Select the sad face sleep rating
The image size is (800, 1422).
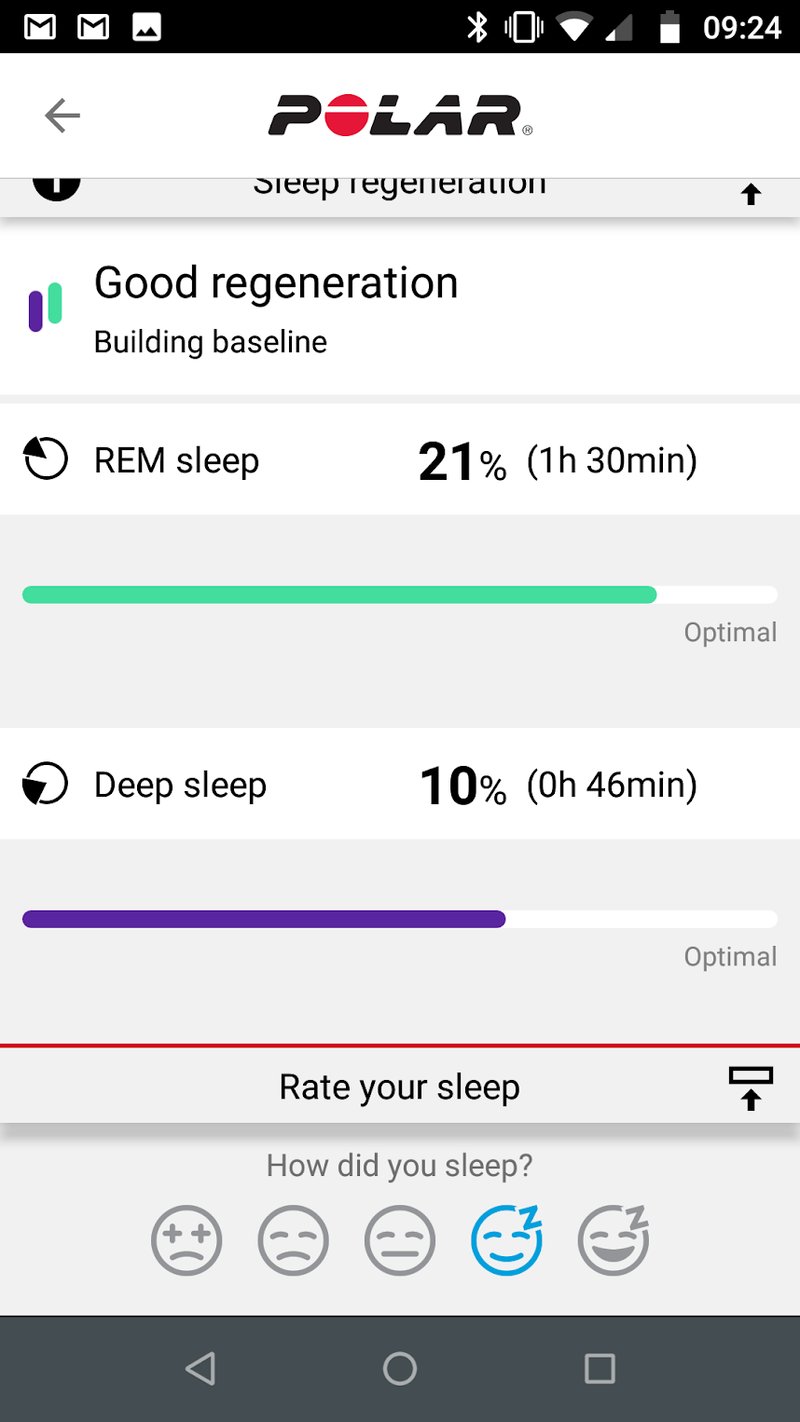click(293, 1241)
